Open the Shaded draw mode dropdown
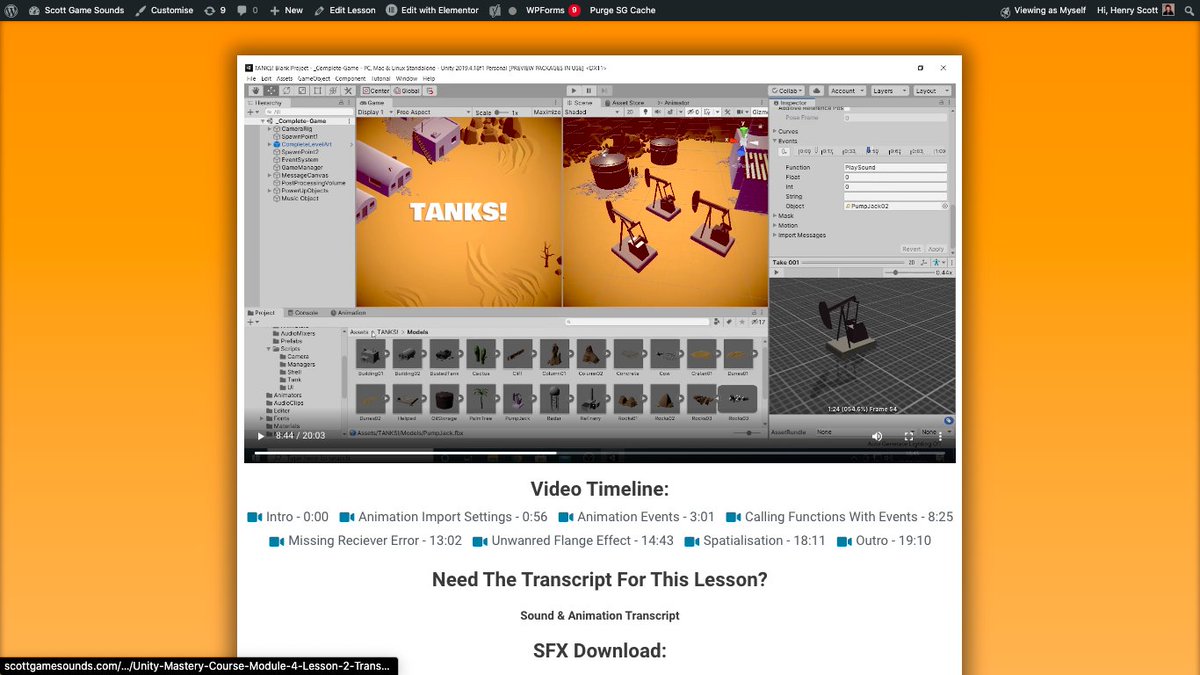This screenshot has width=1200, height=675. pyautogui.click(x=590, y=113)
